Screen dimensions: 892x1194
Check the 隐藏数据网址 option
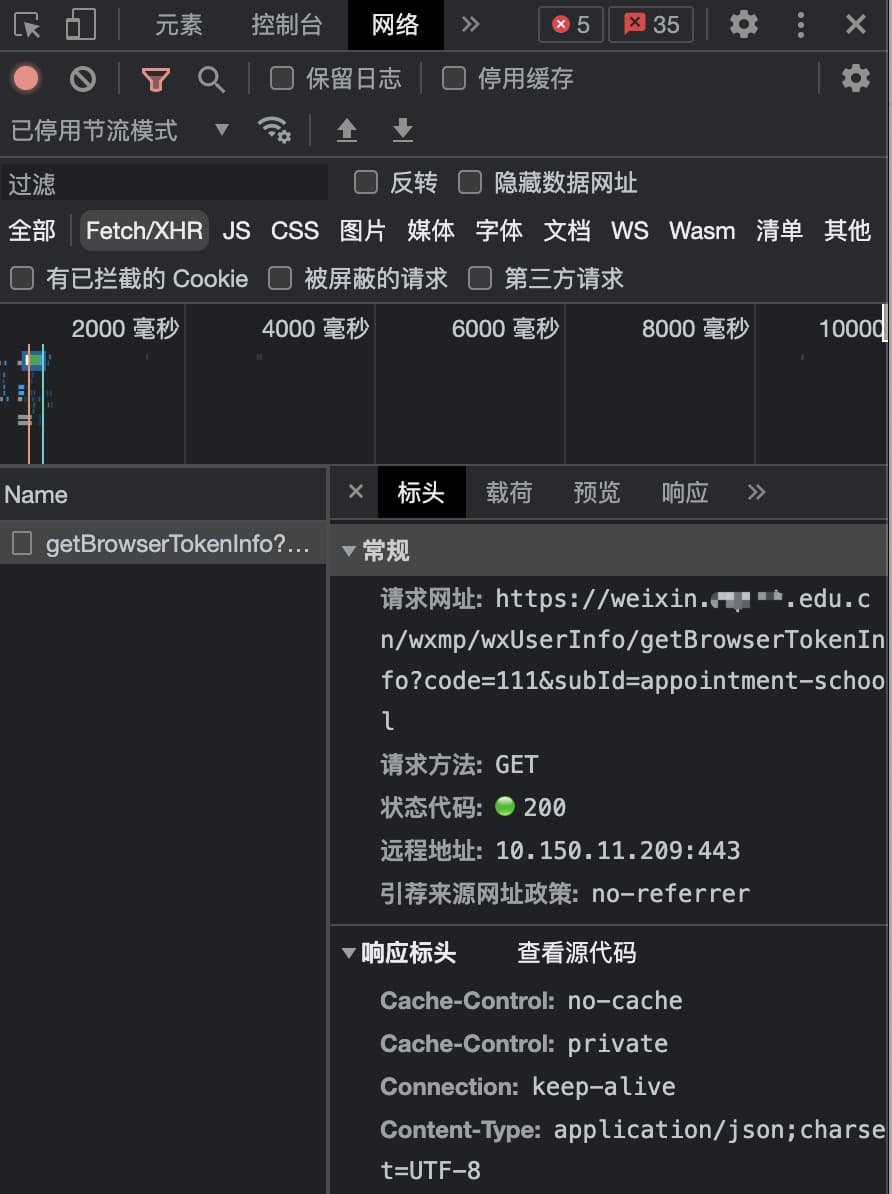[470, 182]
